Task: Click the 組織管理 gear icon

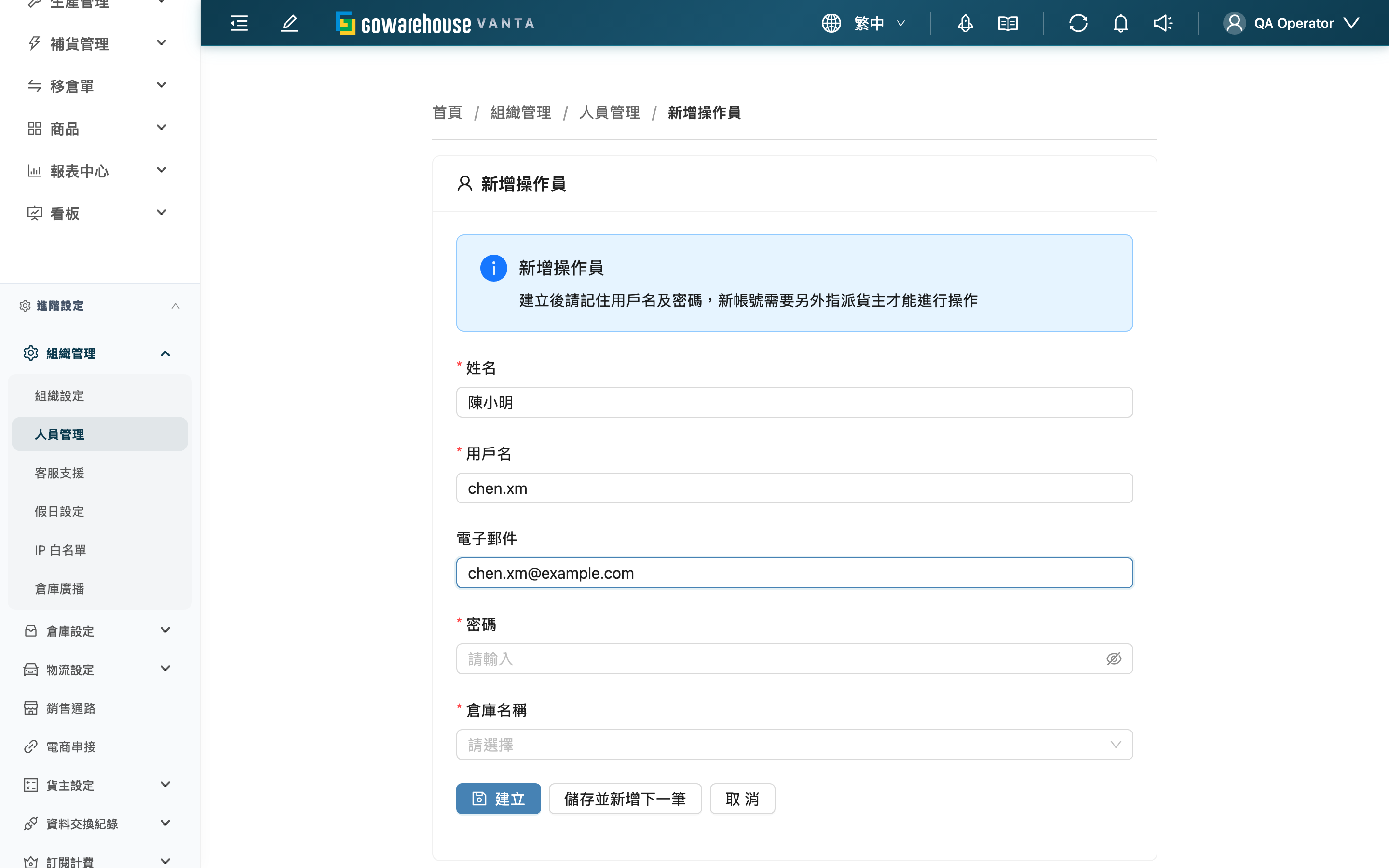Action: pos(31,353)
